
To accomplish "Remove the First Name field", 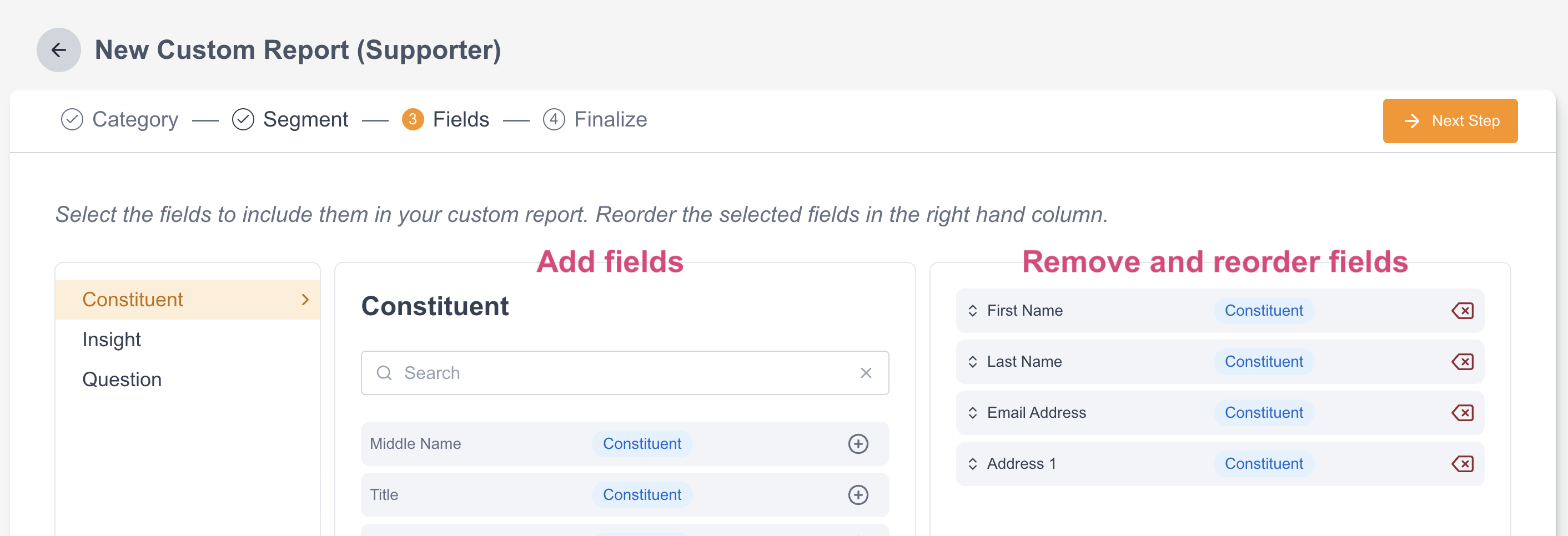I will pos(1461,311).
